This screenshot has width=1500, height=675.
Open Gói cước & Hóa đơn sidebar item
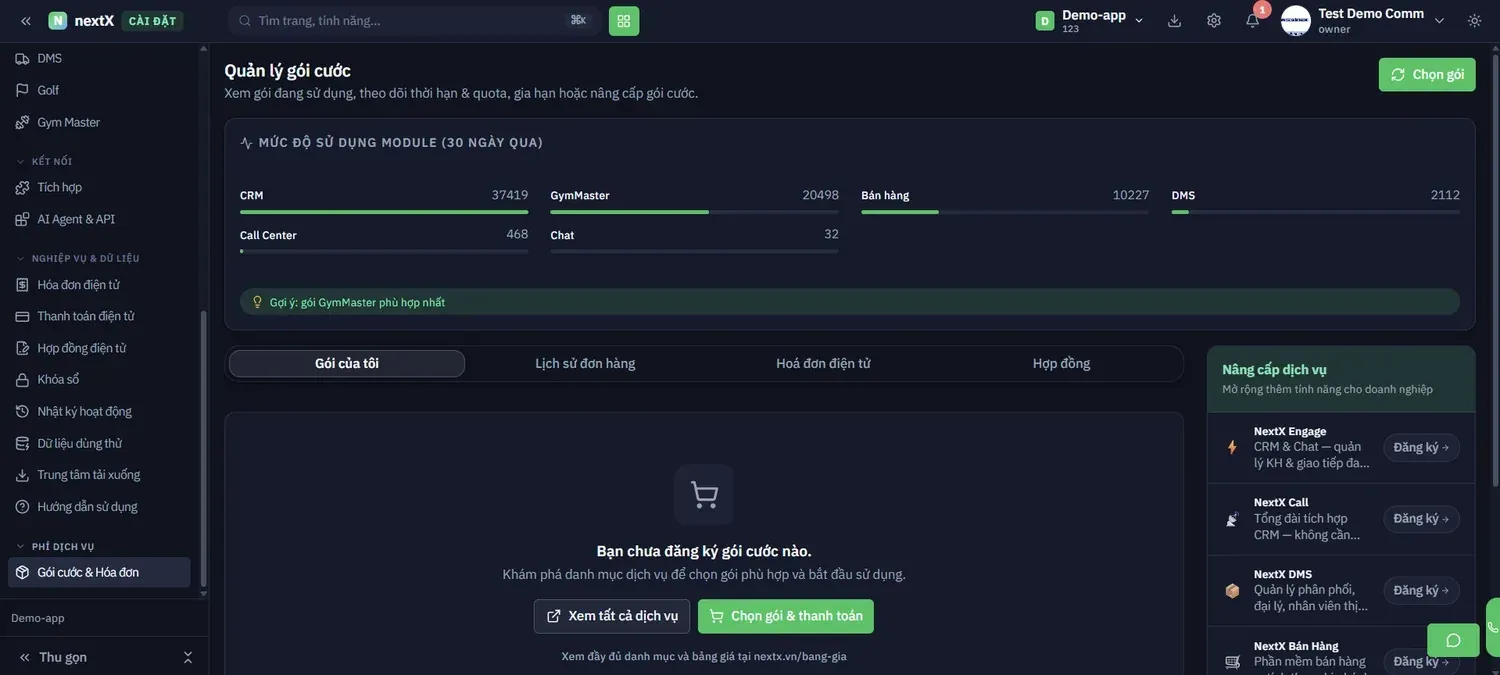[99, 573]
